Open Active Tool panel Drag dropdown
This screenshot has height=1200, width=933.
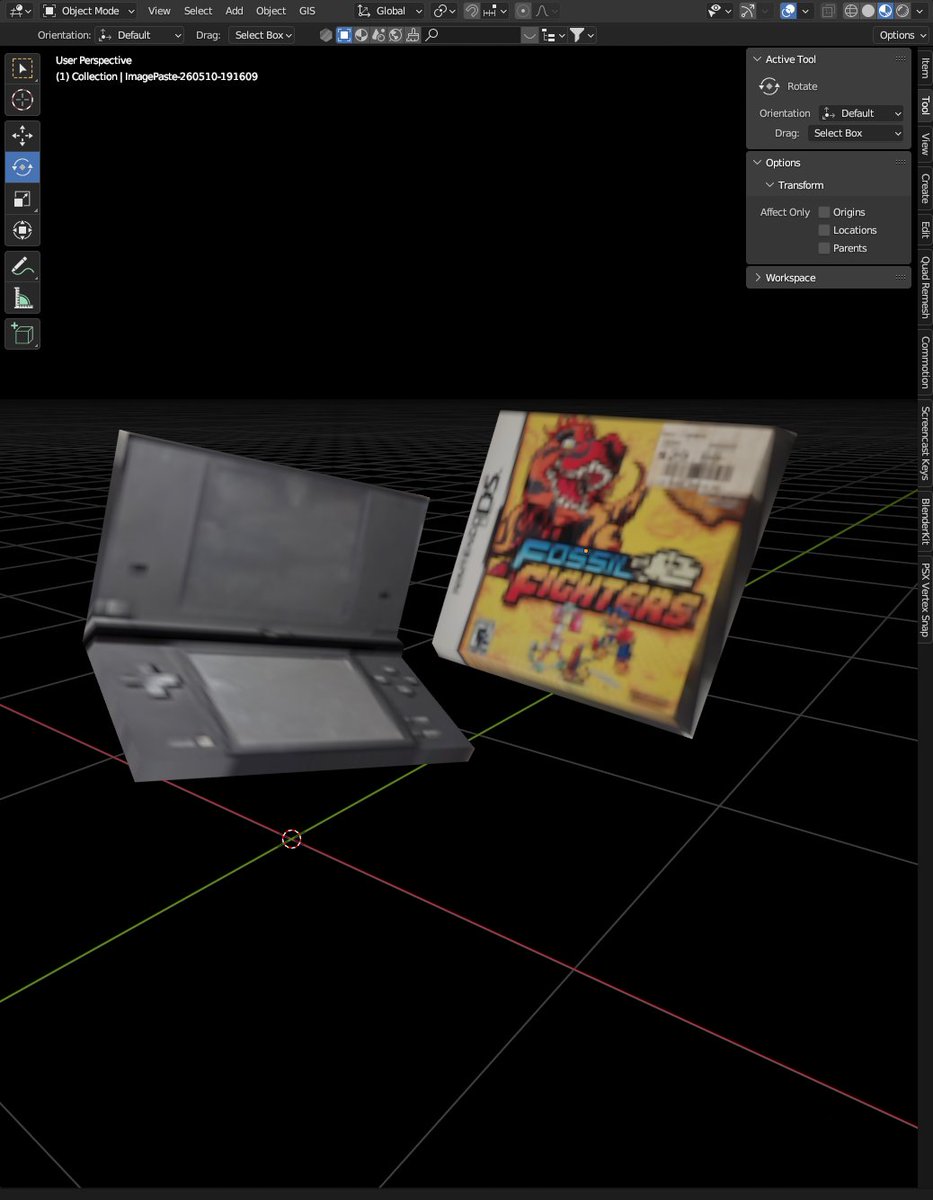[856, 133]
